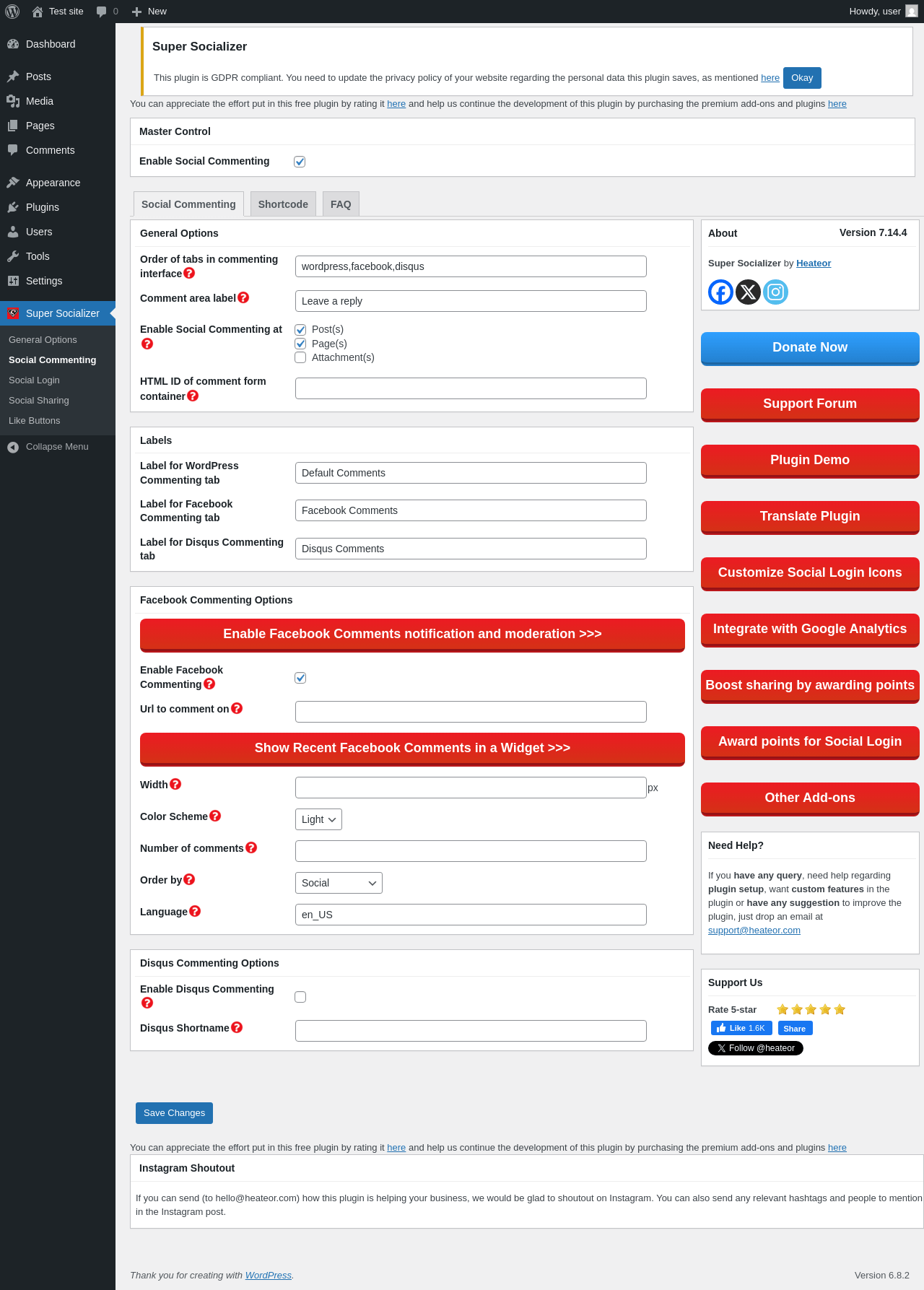Open Heateor X (Twitter) icon in About box
Screen dimensions: 924x1290
pyautogui.click(x=748, y=292)
